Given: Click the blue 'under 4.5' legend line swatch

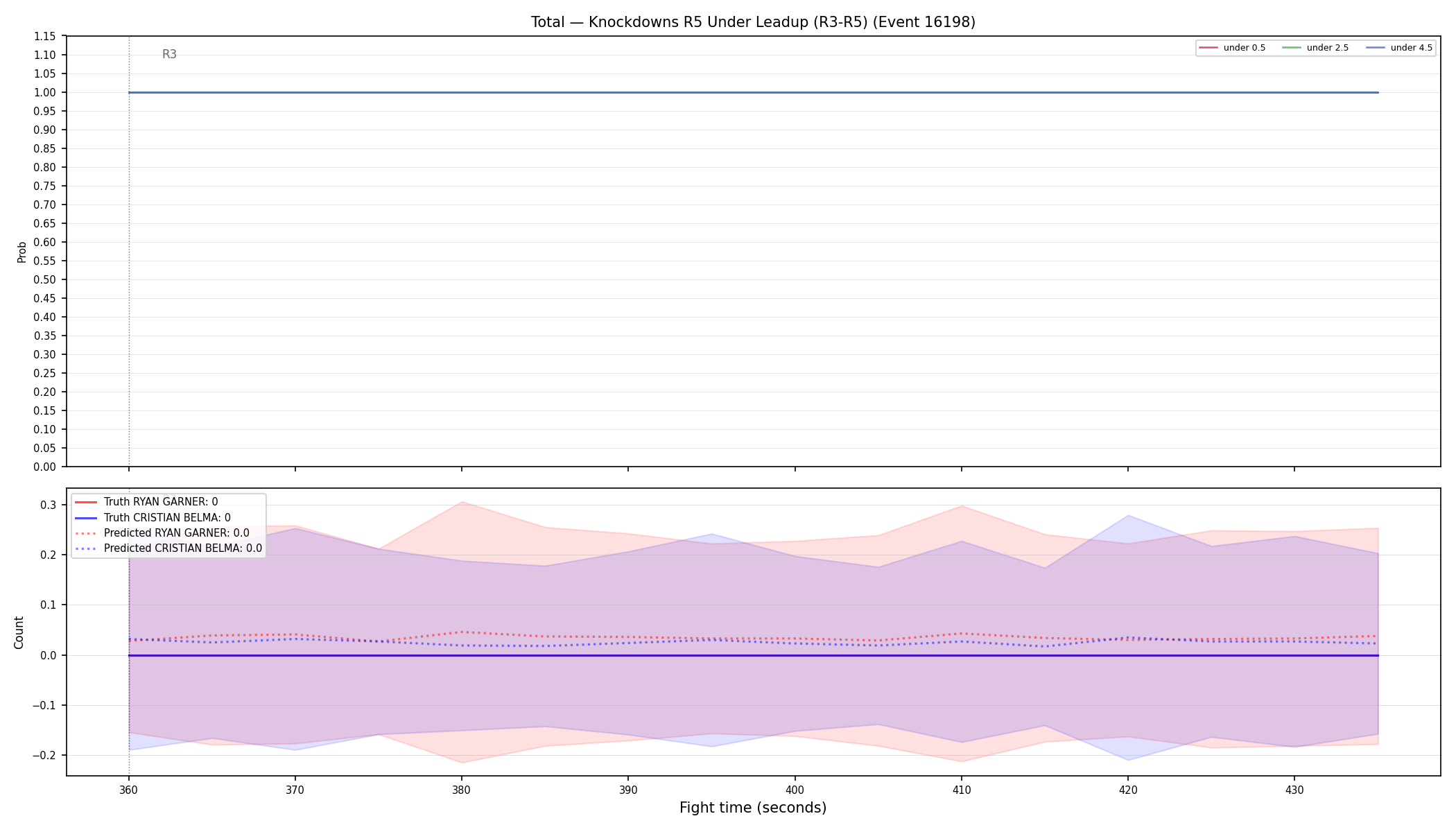Looking at the screenshot, I should click(1376, 48).
